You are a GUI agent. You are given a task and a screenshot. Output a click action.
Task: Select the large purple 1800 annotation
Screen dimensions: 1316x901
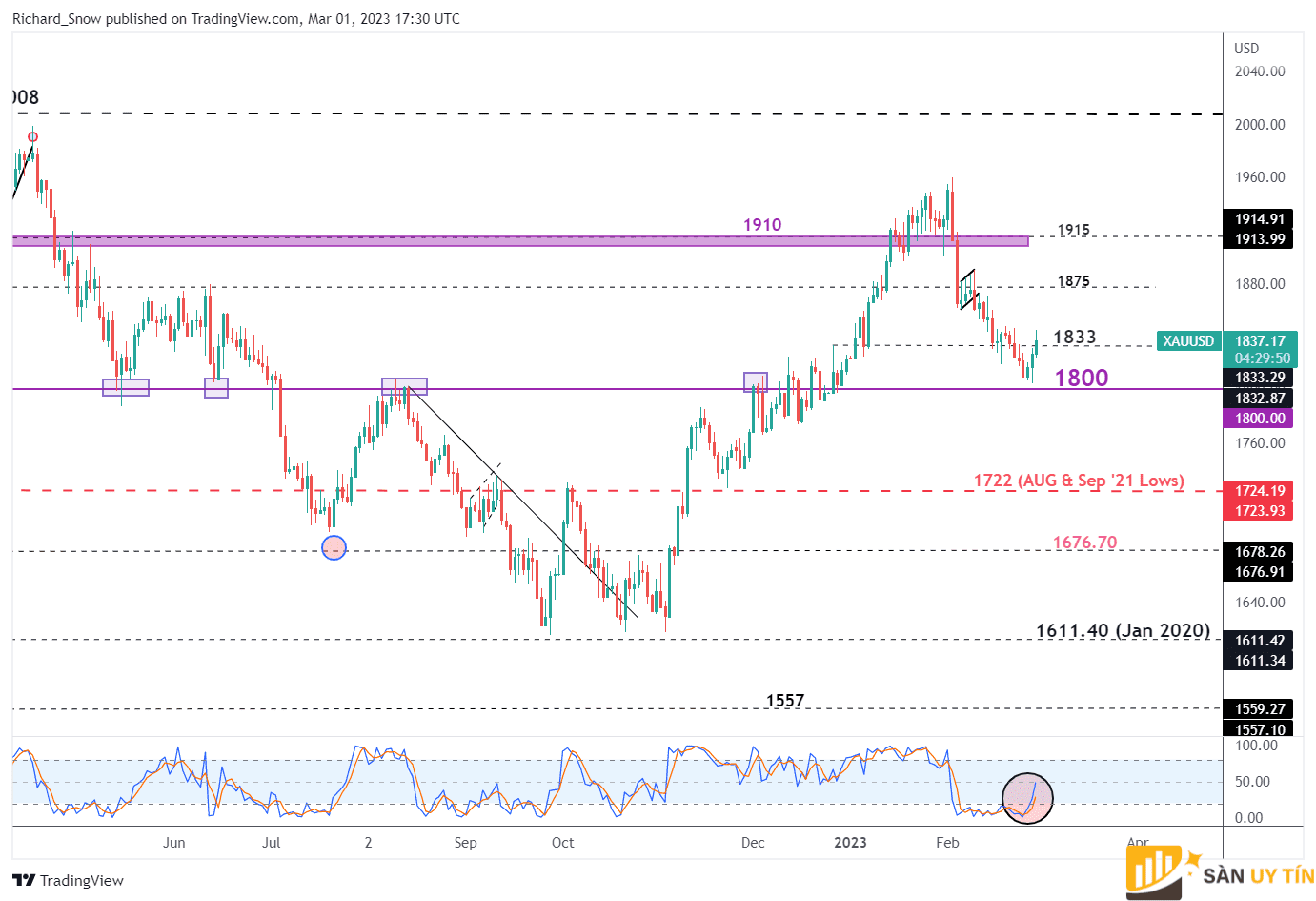[1082, 379]
